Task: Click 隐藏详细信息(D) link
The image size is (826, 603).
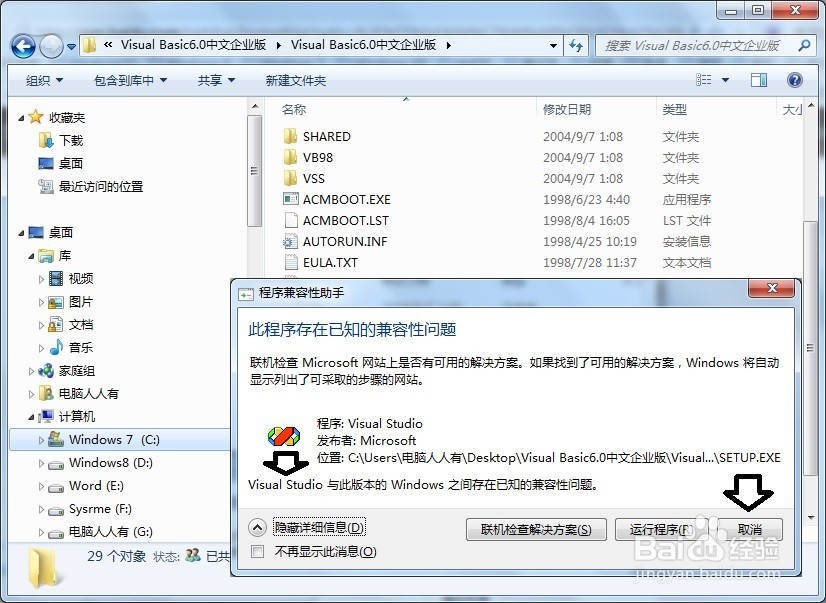Action: (319, 527)
